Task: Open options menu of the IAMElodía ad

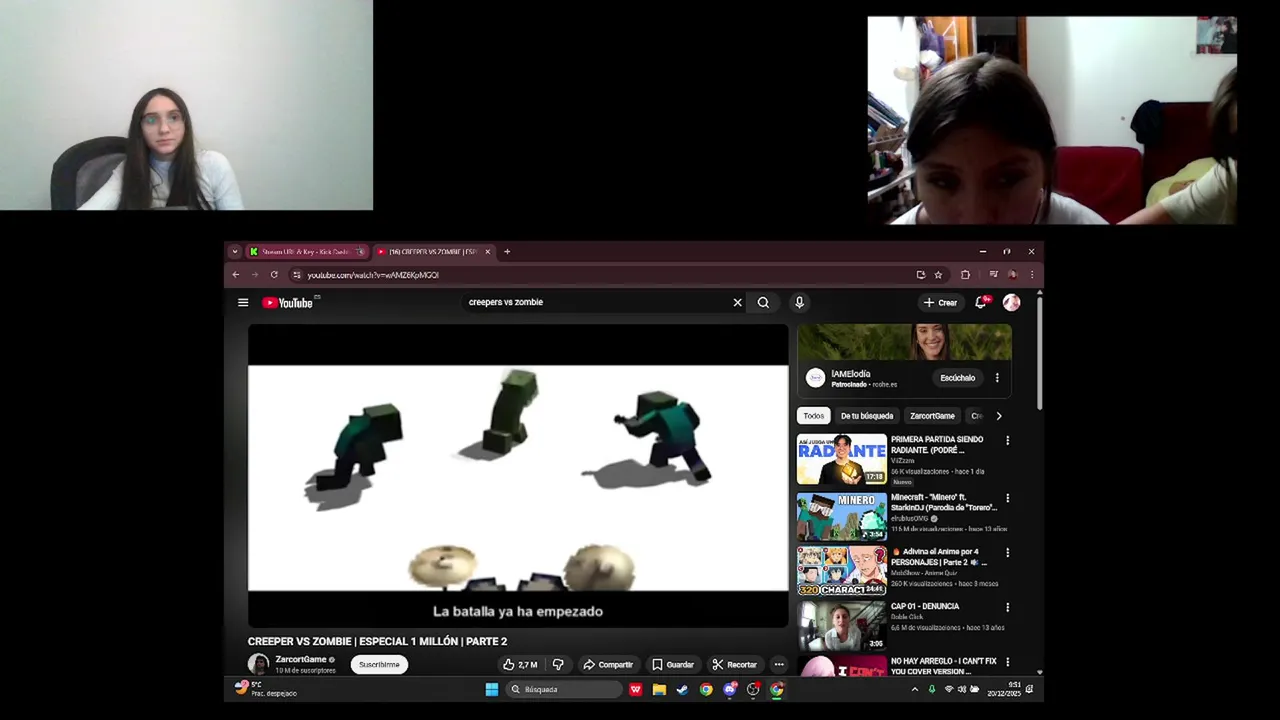Action: pyautogui.click(x=997, y=378)
